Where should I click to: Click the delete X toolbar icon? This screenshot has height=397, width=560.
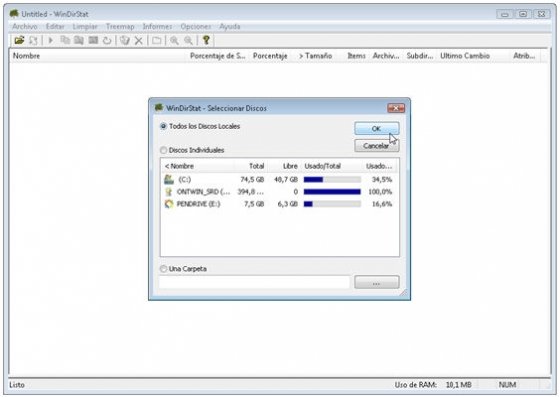tap(139, 41)
